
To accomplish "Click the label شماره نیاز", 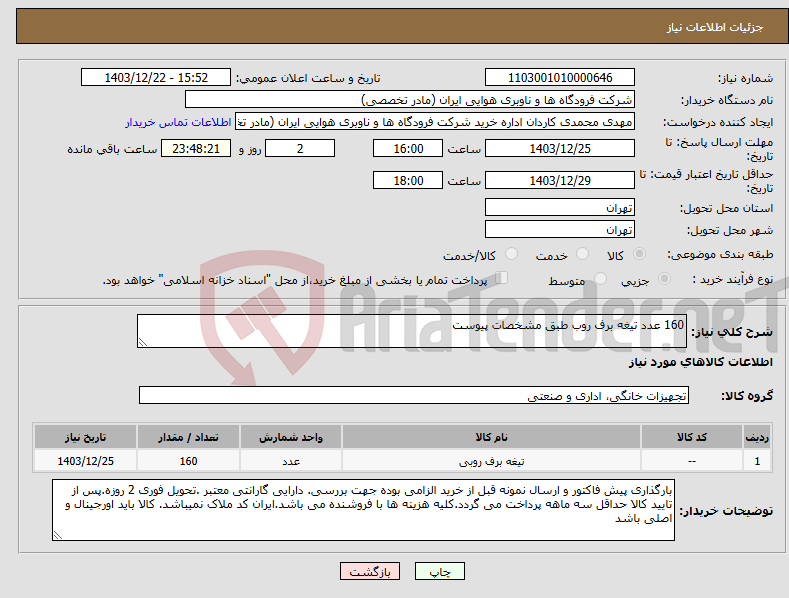I will [745, 79].
